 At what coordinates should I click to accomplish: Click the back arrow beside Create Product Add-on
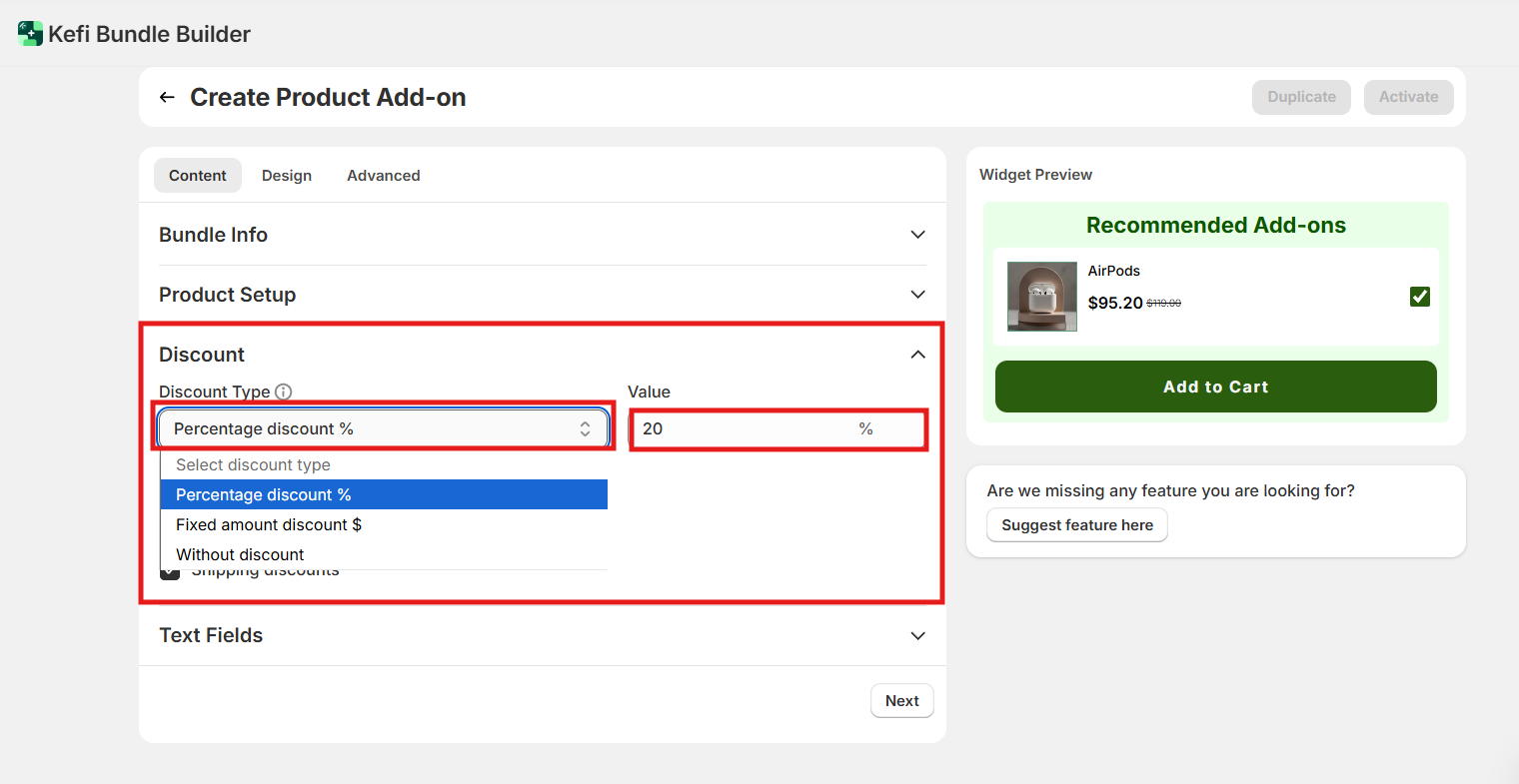(167, 97)
